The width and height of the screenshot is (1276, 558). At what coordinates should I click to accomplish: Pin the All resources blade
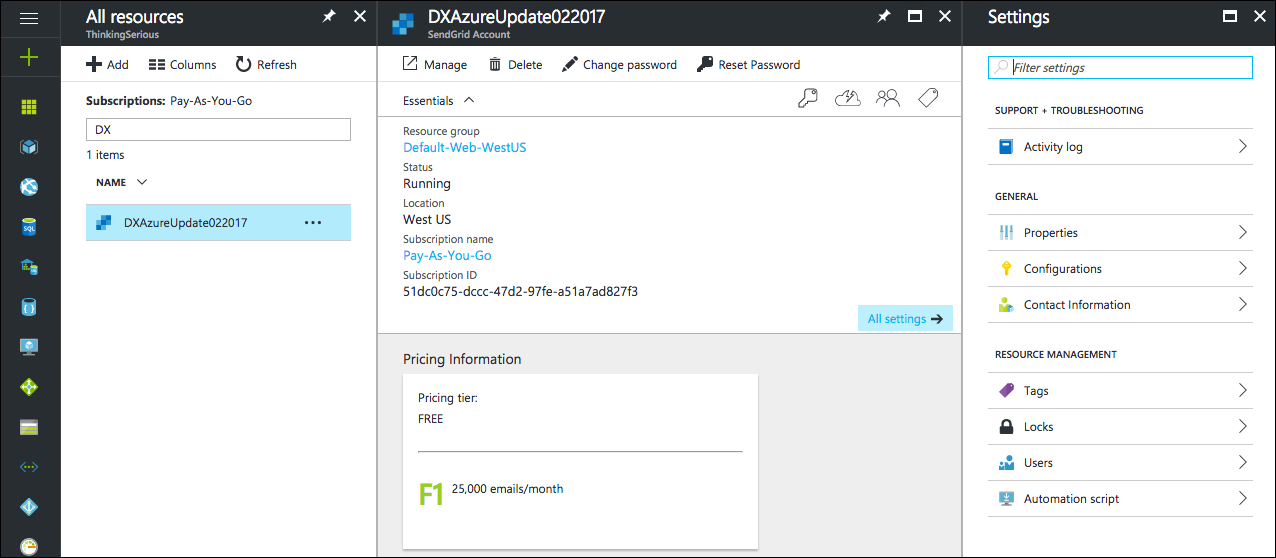[x=329, y=17]
